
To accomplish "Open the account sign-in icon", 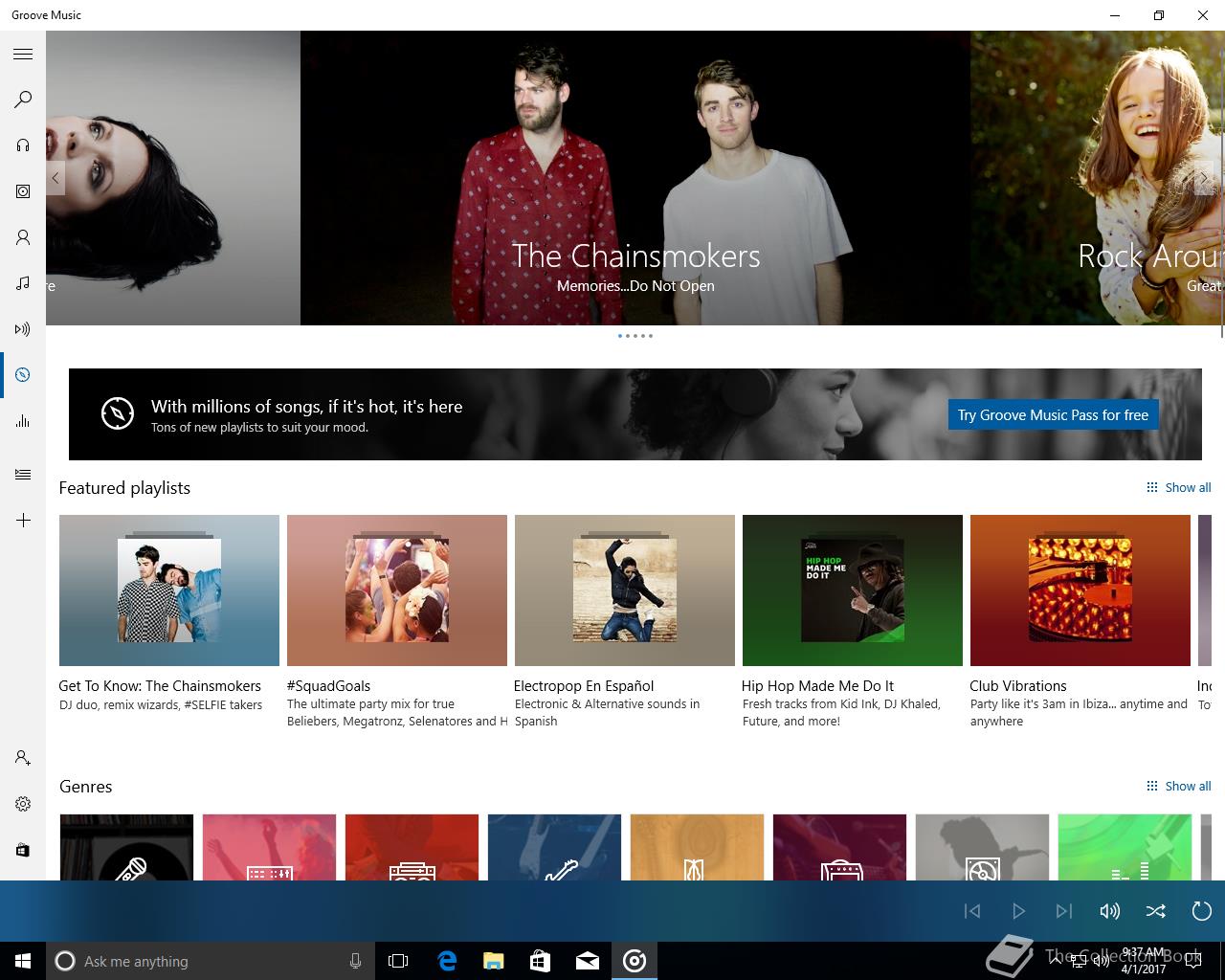I will (x=23, y=758).
